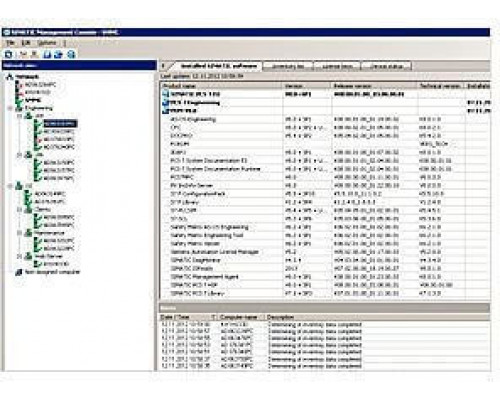
Task: Click the Maintenance group icon
Action: click(x=29, y=233)
